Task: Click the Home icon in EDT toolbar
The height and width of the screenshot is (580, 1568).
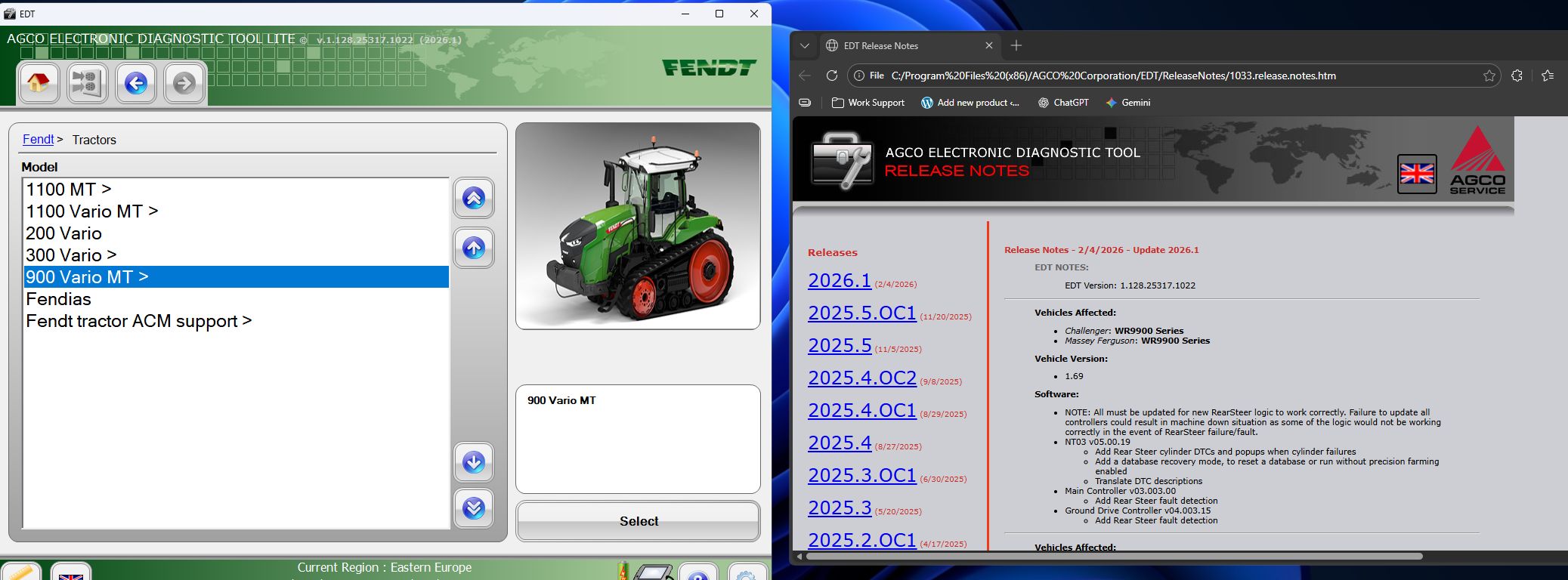Action: click(x=38, y=82)
